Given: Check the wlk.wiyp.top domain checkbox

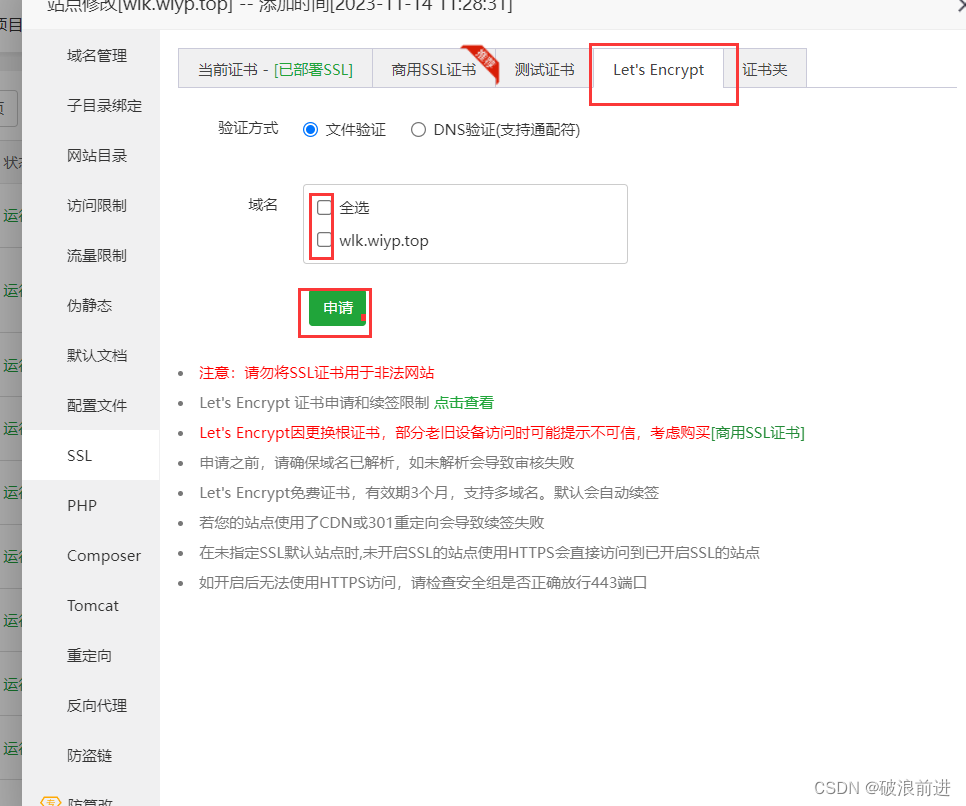Looking at the screenshot, I should click(x=322, y=239).
